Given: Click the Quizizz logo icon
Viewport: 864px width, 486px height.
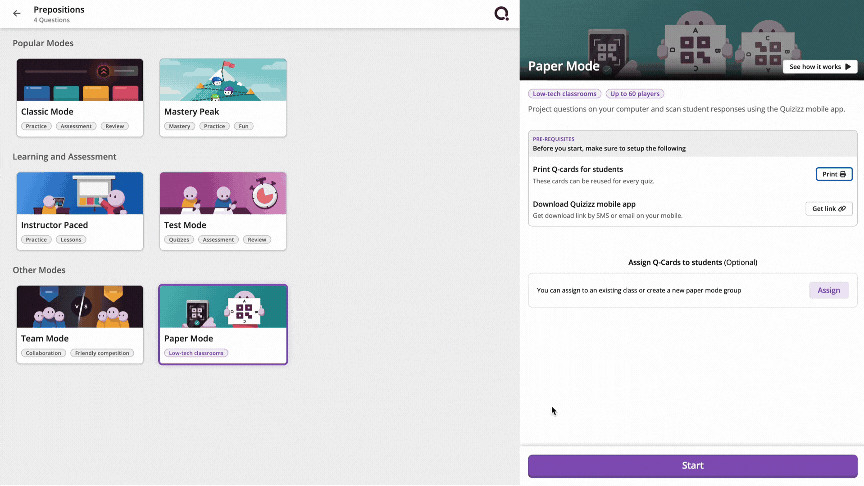Looking at the screenshot, I should pyautogui.click(x=501, y=13).
